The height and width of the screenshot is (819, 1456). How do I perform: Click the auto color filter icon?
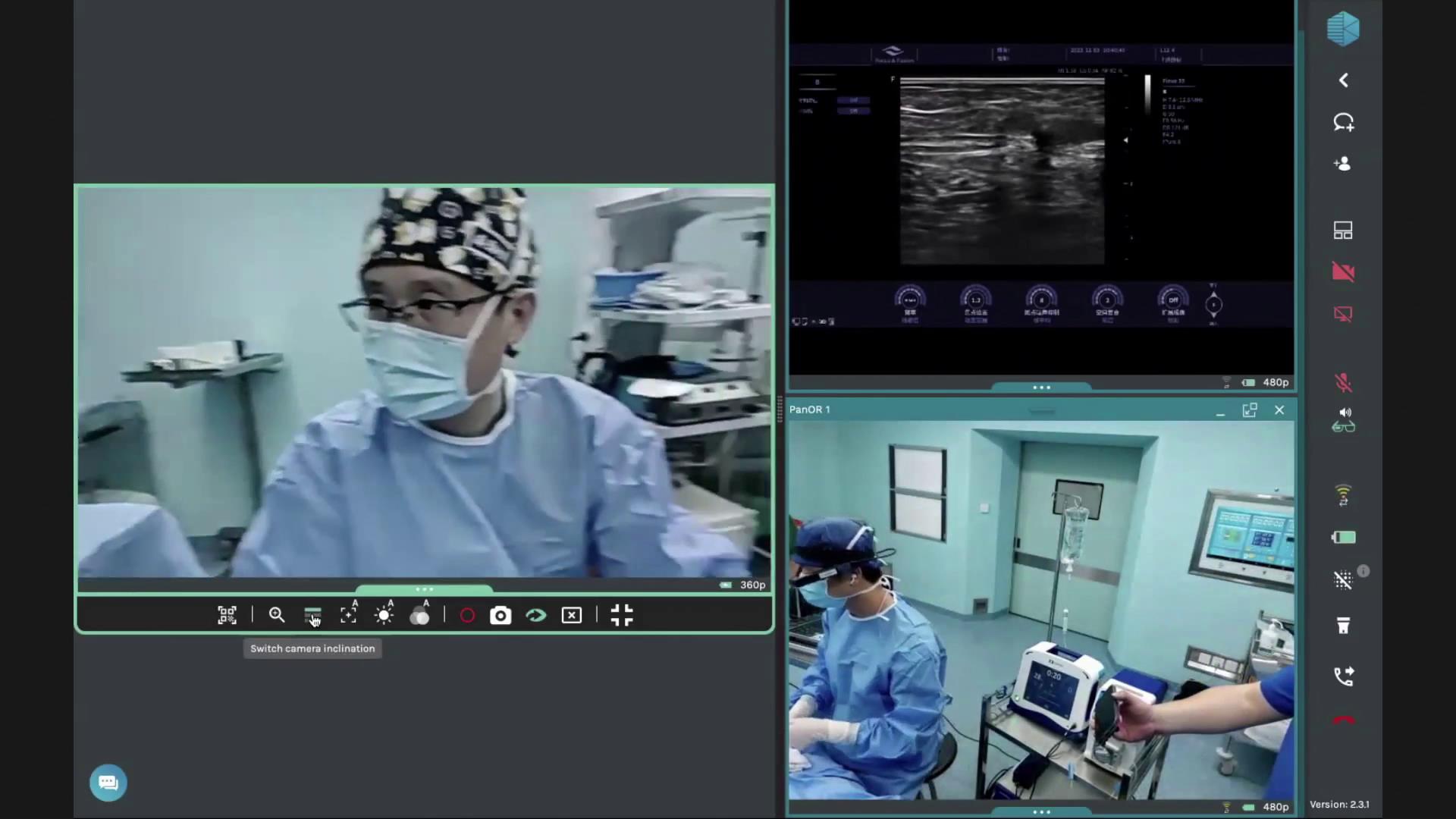click(x=419, y=615)
